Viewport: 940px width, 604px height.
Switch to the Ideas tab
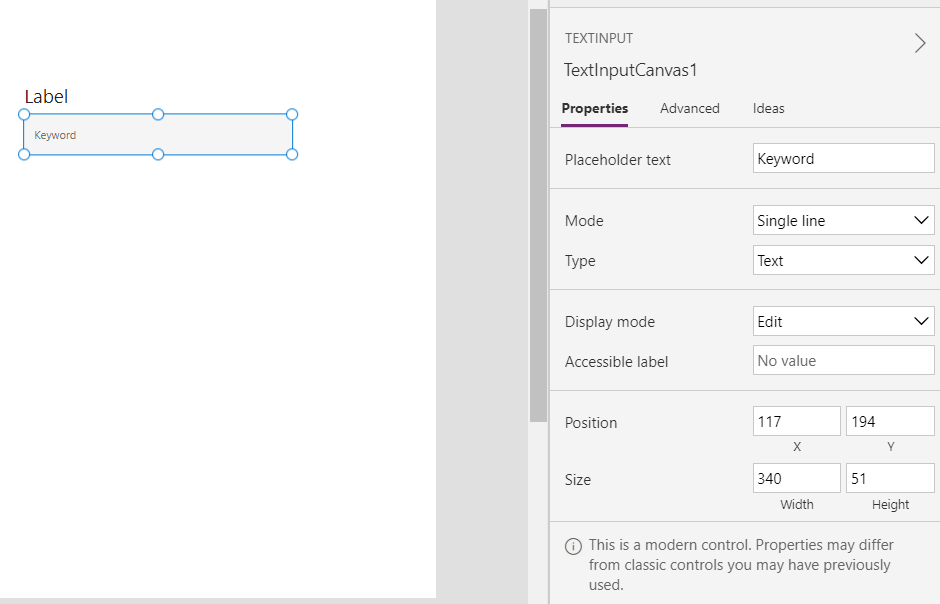pyautogui.click(x=769, y=108)
